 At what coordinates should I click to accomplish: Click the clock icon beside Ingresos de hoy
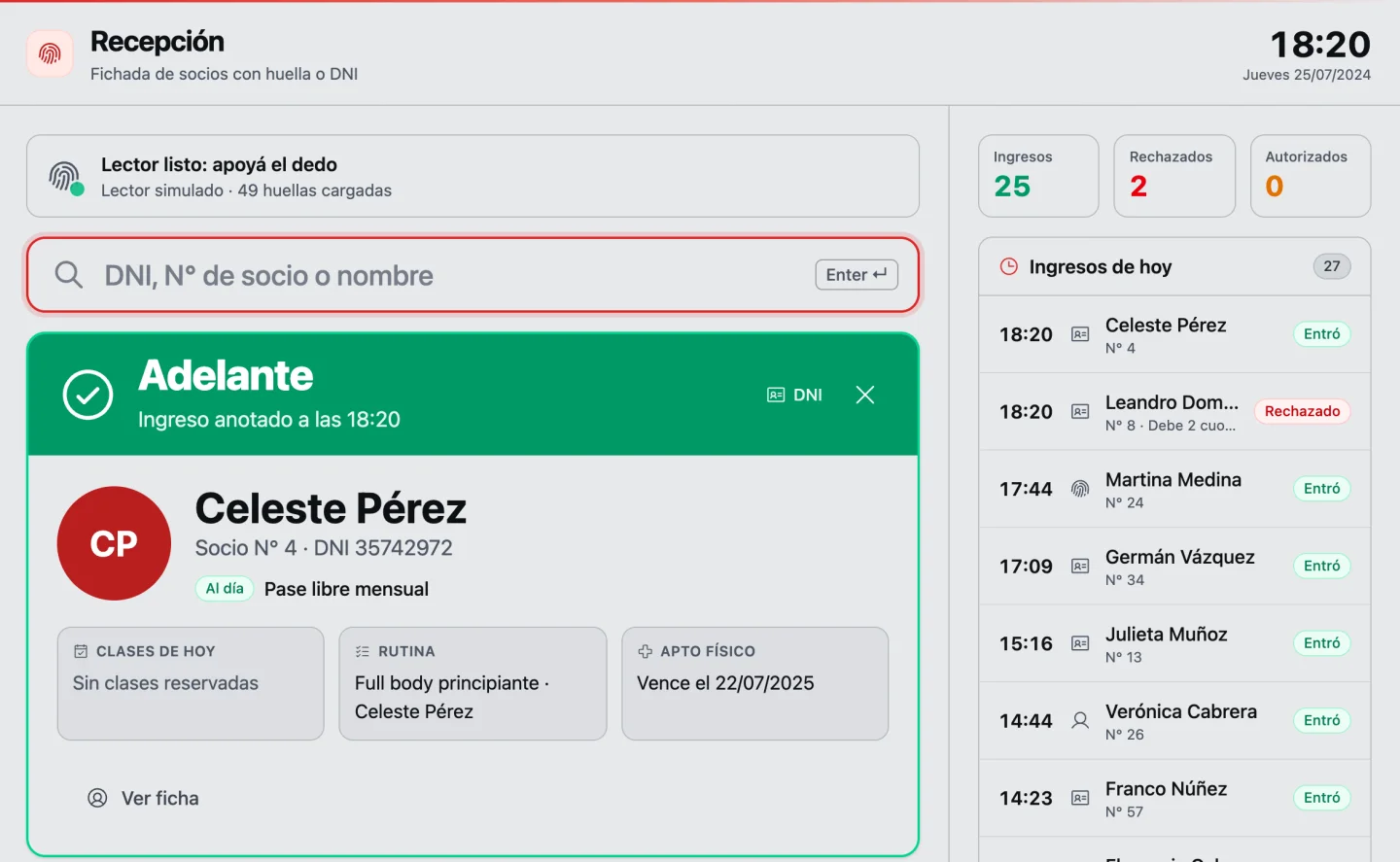coord(1009,266)
